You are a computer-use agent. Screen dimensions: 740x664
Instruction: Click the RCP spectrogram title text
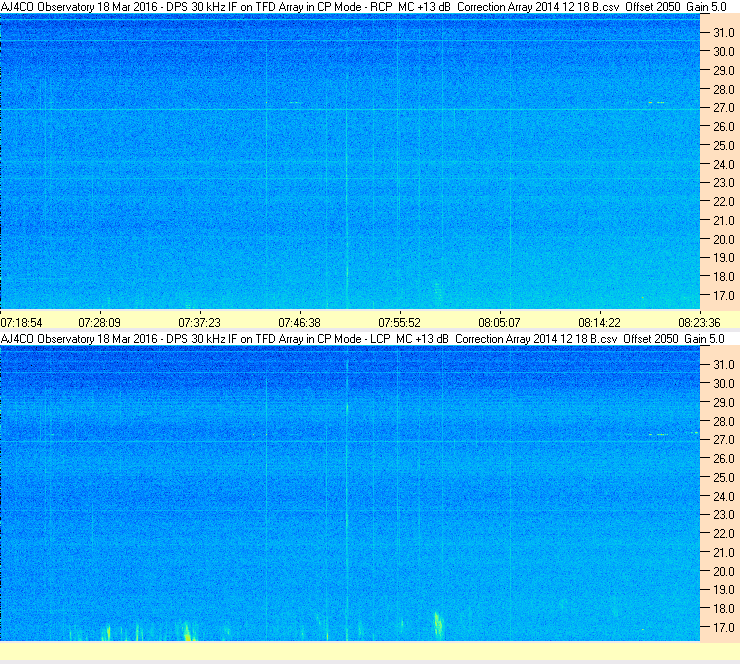(363, 7)
